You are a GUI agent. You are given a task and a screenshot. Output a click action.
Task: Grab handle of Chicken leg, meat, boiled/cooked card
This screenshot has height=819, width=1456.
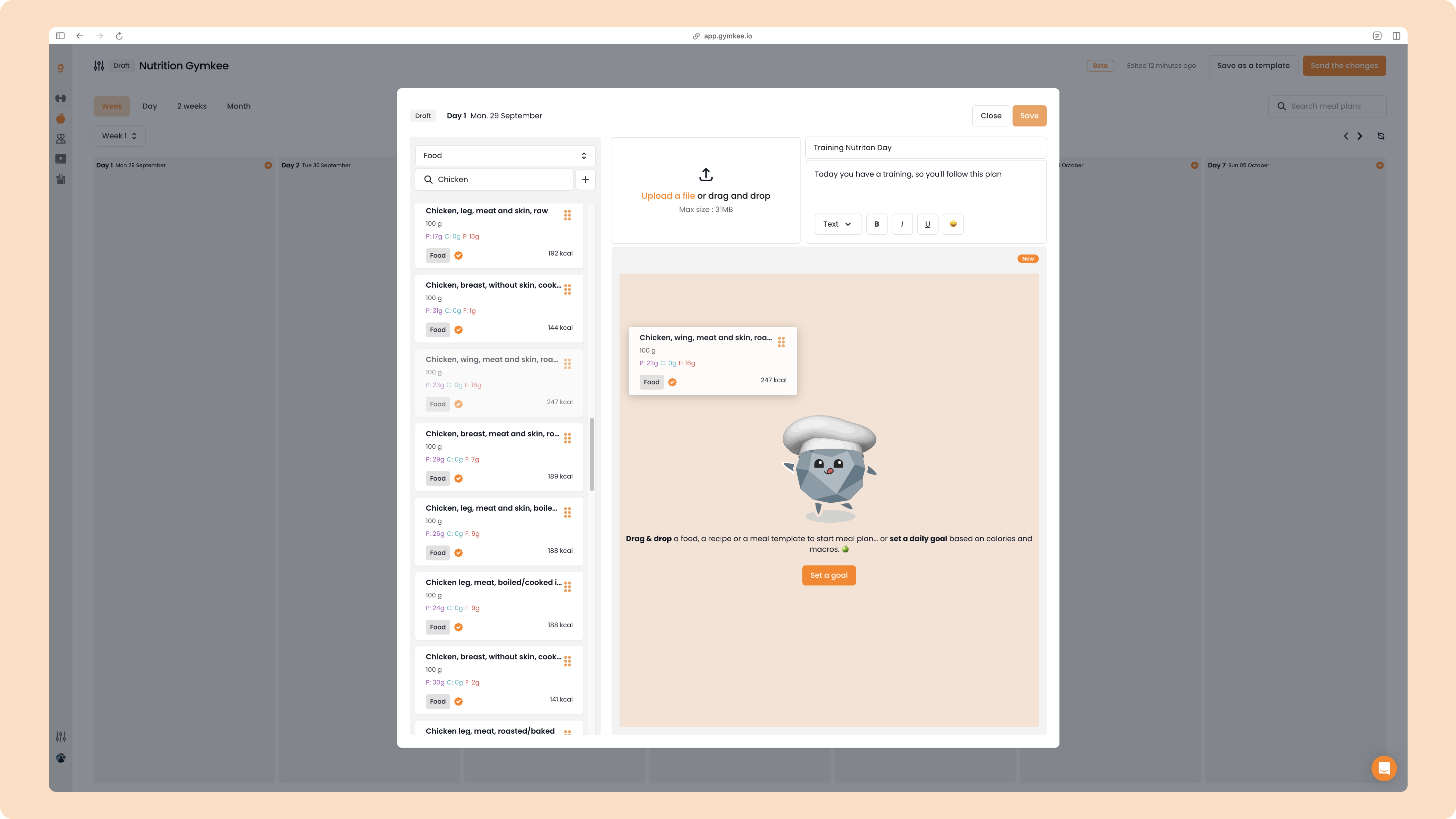[567, 587]
